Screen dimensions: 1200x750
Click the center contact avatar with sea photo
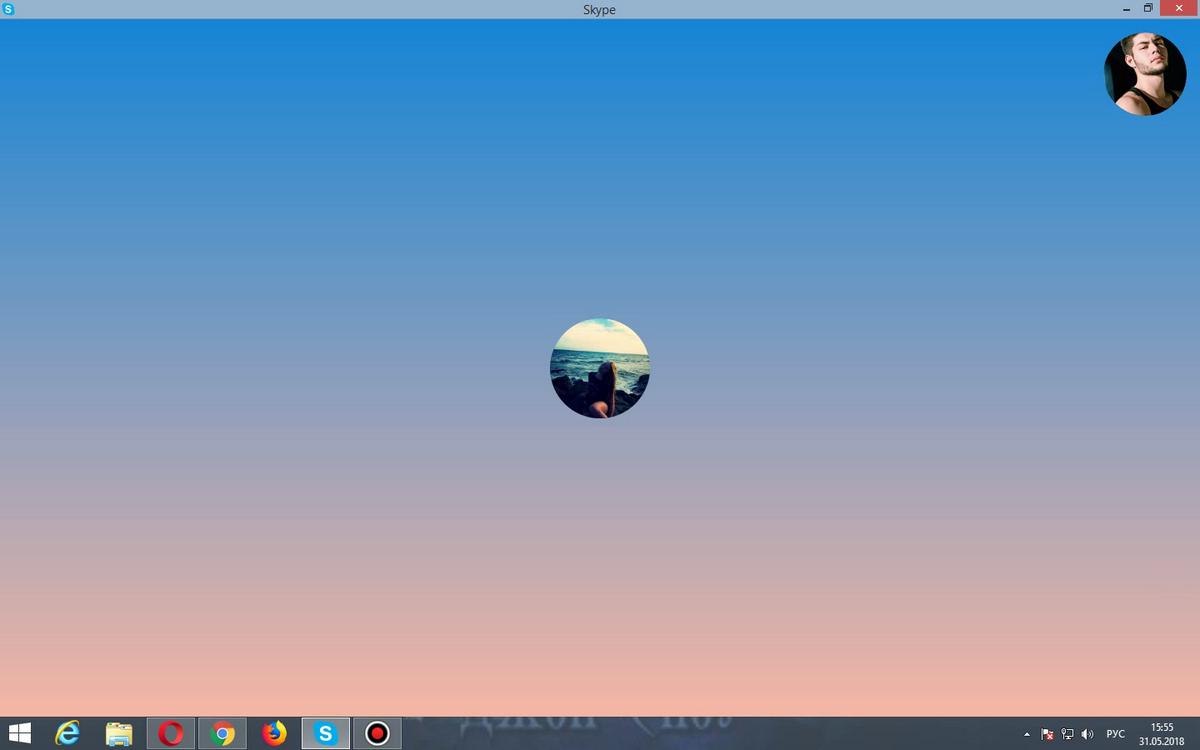point(600,368)
